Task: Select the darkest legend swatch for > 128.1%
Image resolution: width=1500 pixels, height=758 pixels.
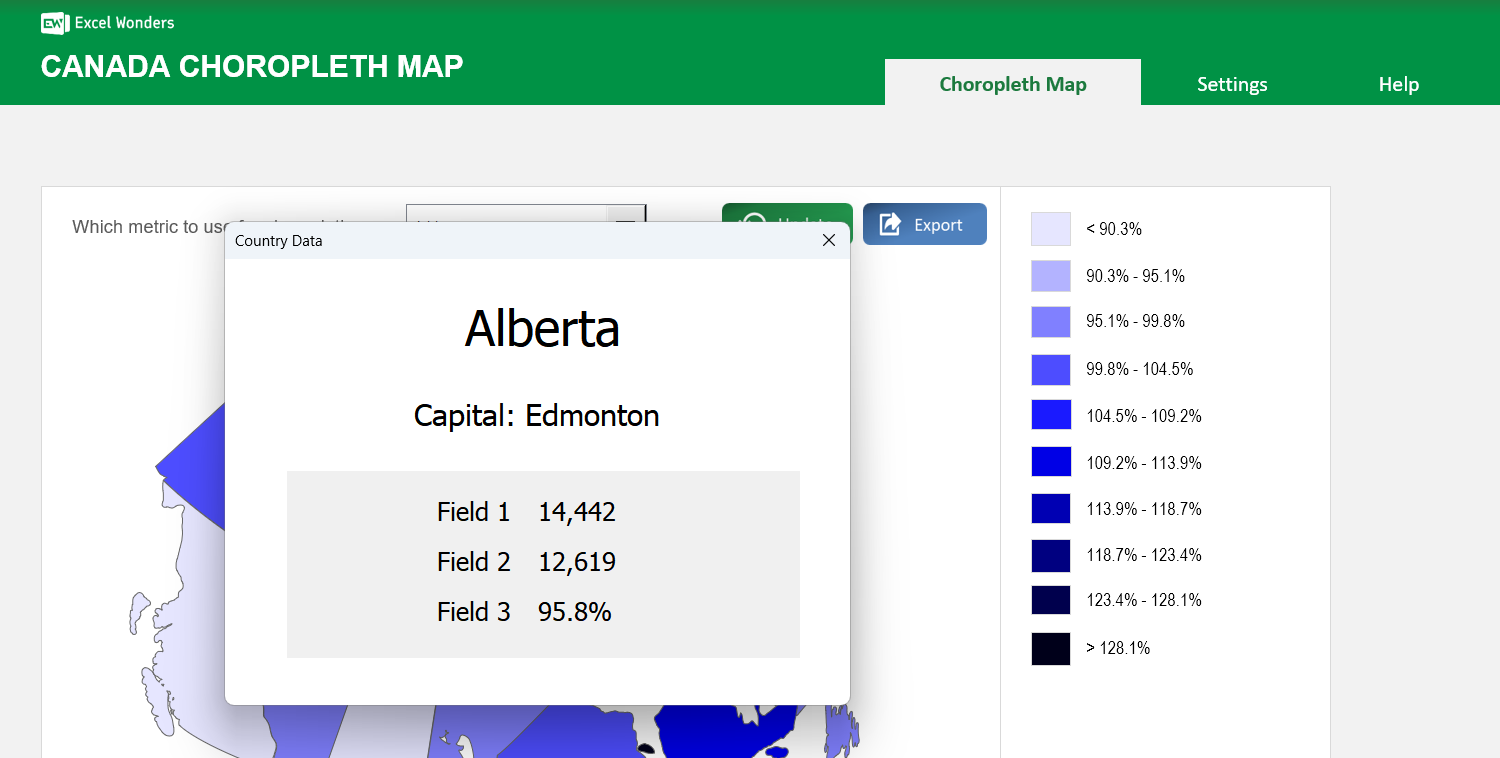Action: (x=1050, y=648)
